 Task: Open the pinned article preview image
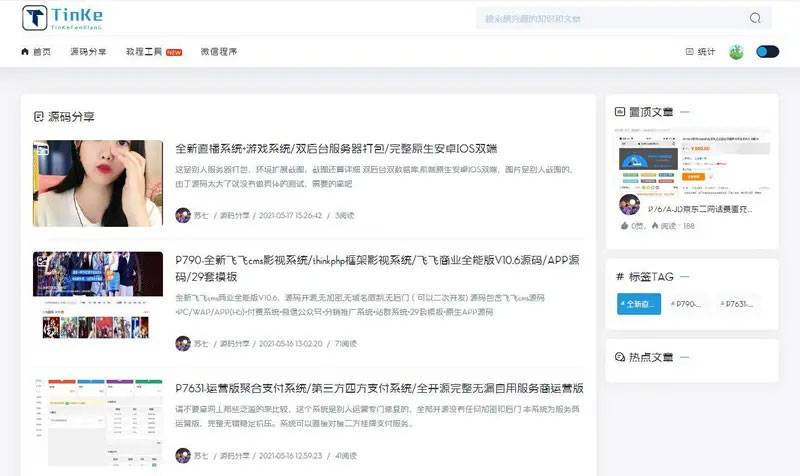[x=692, y=162]
